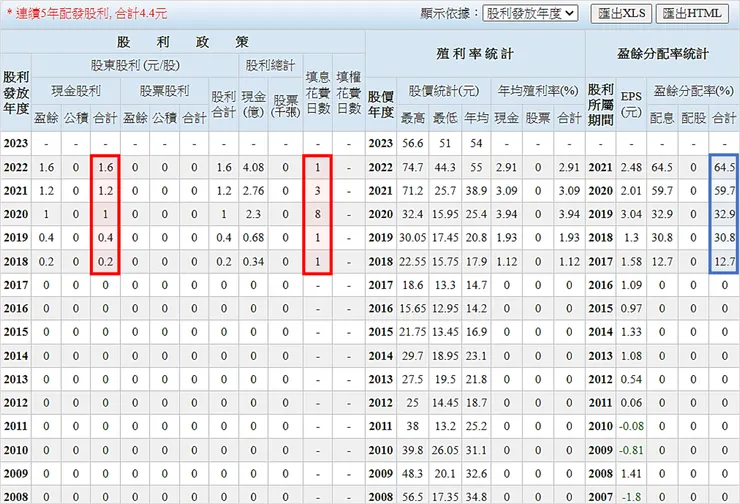The image size is (740, 504).
Task: Click the red notice 連續5年配發股利, 合計4.4元
Action: point(87,14)
